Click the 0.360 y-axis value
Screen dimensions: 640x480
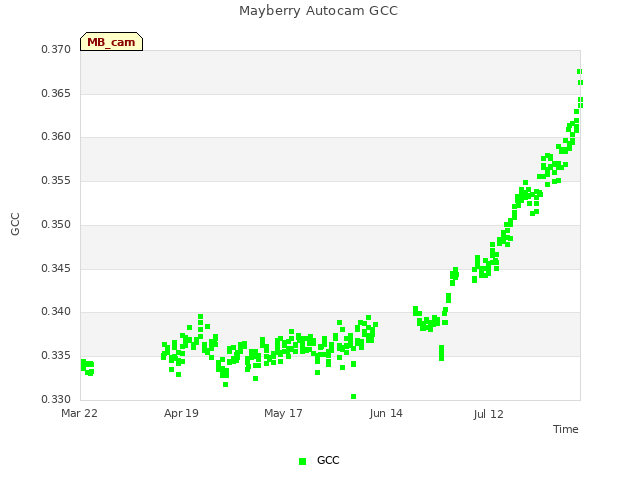pos(56,137)
